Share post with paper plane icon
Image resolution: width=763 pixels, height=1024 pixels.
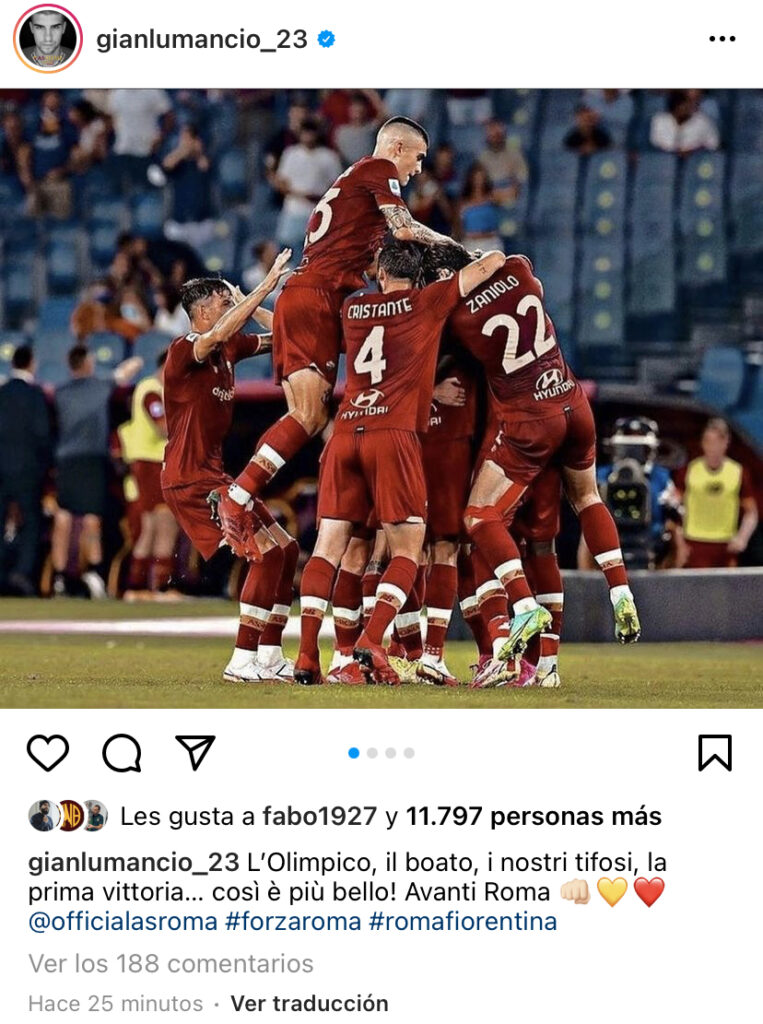195,752
